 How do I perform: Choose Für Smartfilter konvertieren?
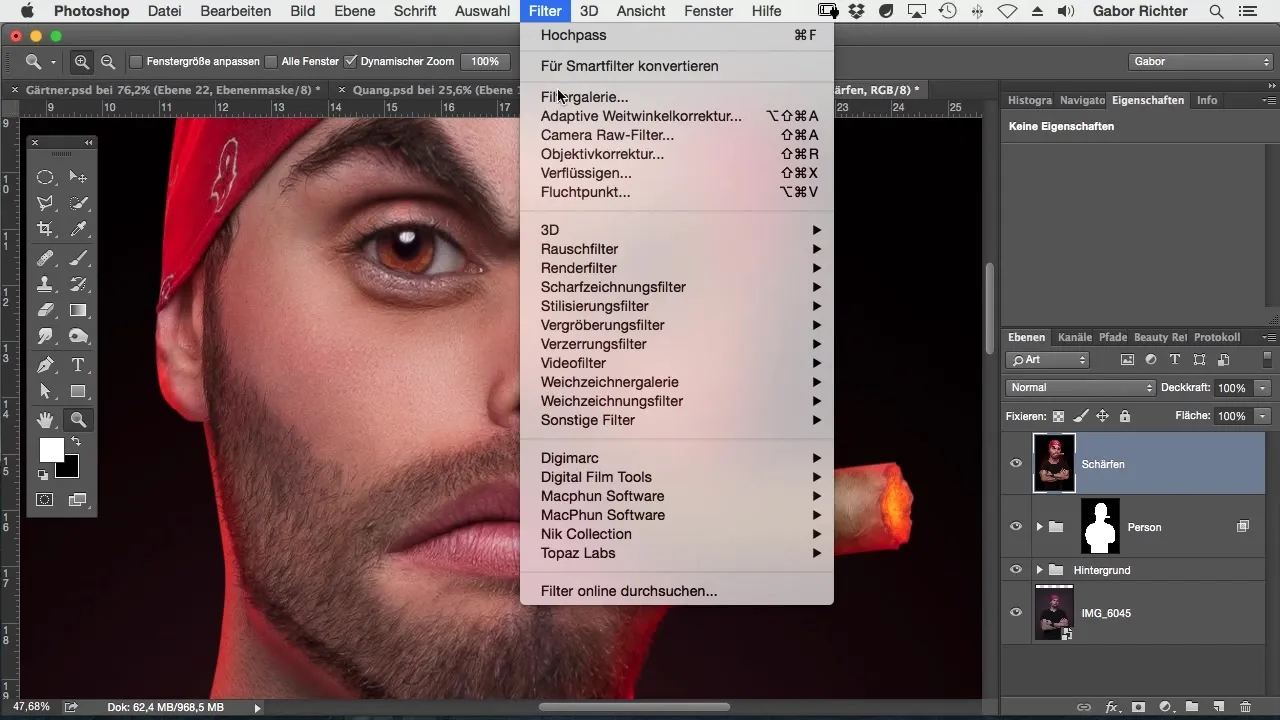click(x=677, y=66)
